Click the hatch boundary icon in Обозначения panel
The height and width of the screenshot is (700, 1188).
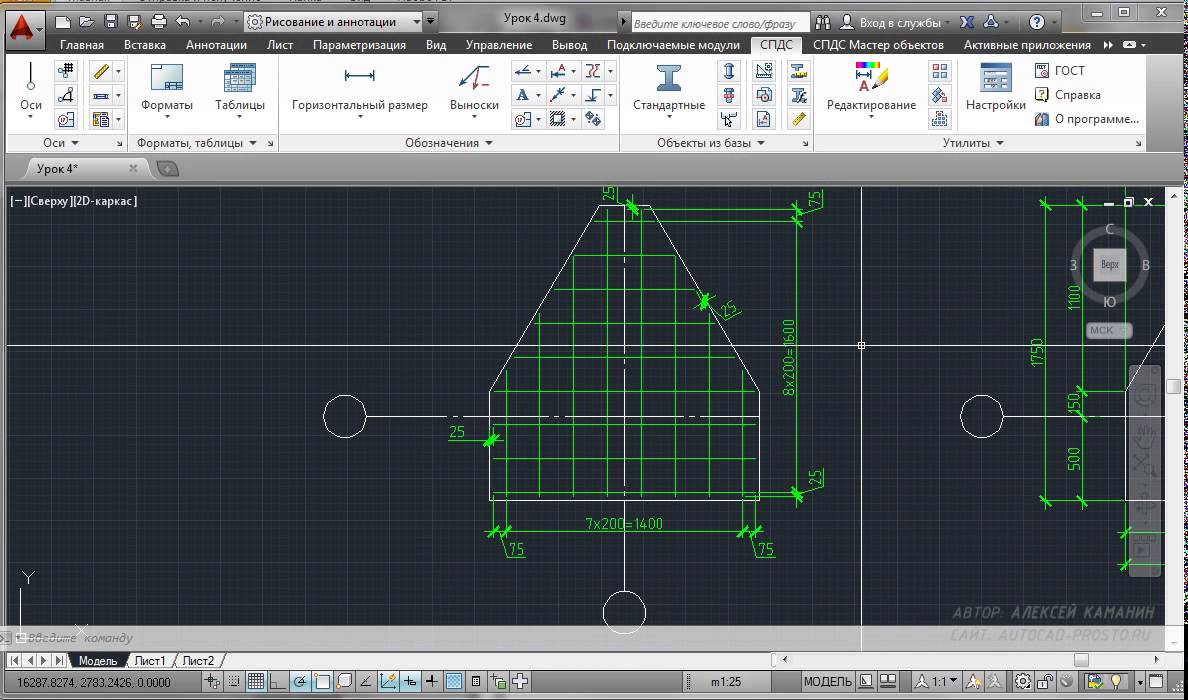(x=558, y=119)
